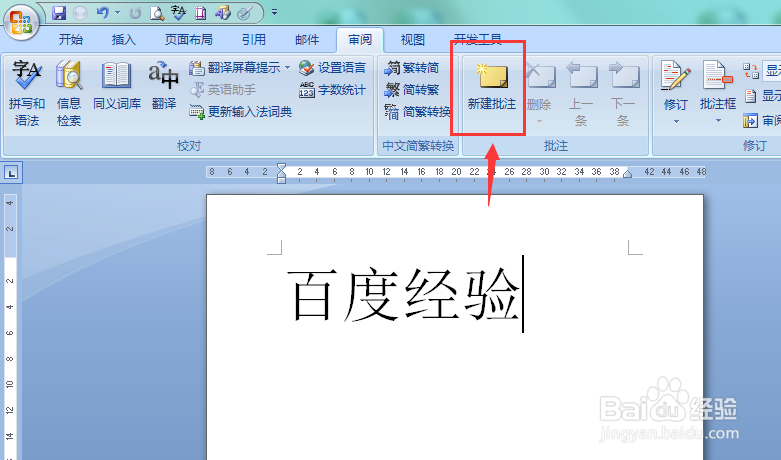
Task: Click the disabled 英语助手 item
Action: [223, 90]
